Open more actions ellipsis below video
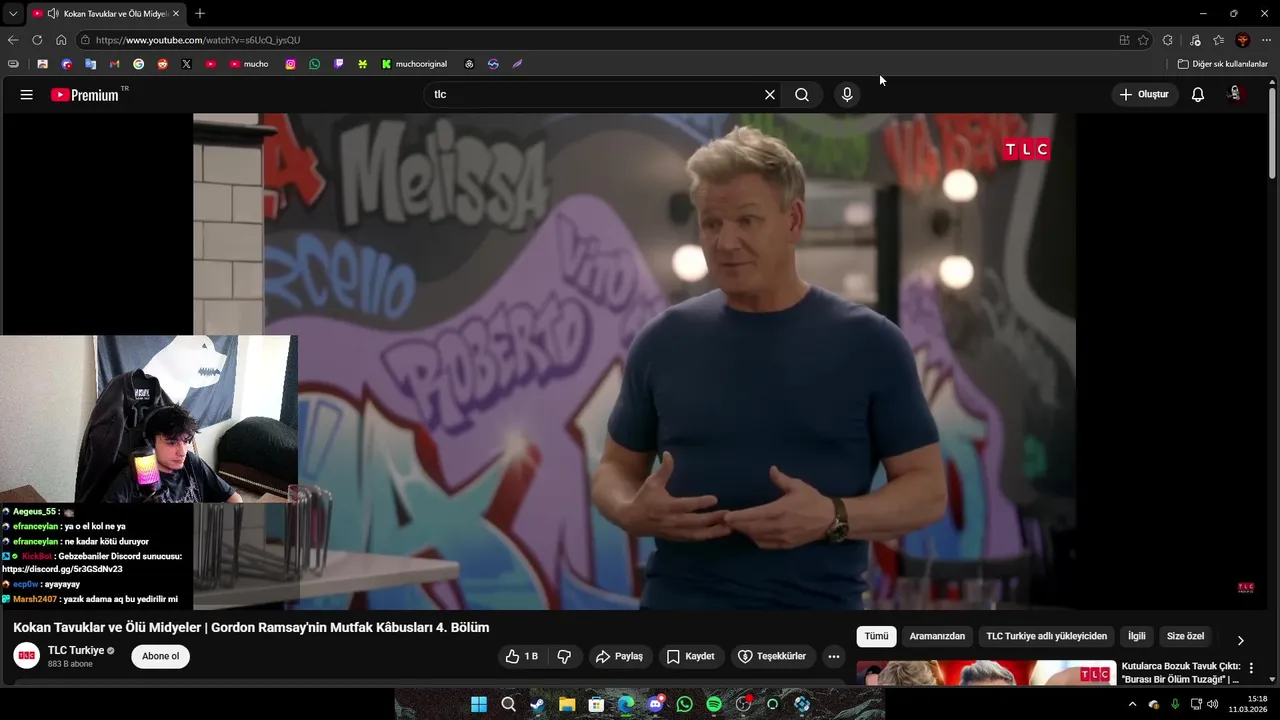 click(x=834, y=657)
